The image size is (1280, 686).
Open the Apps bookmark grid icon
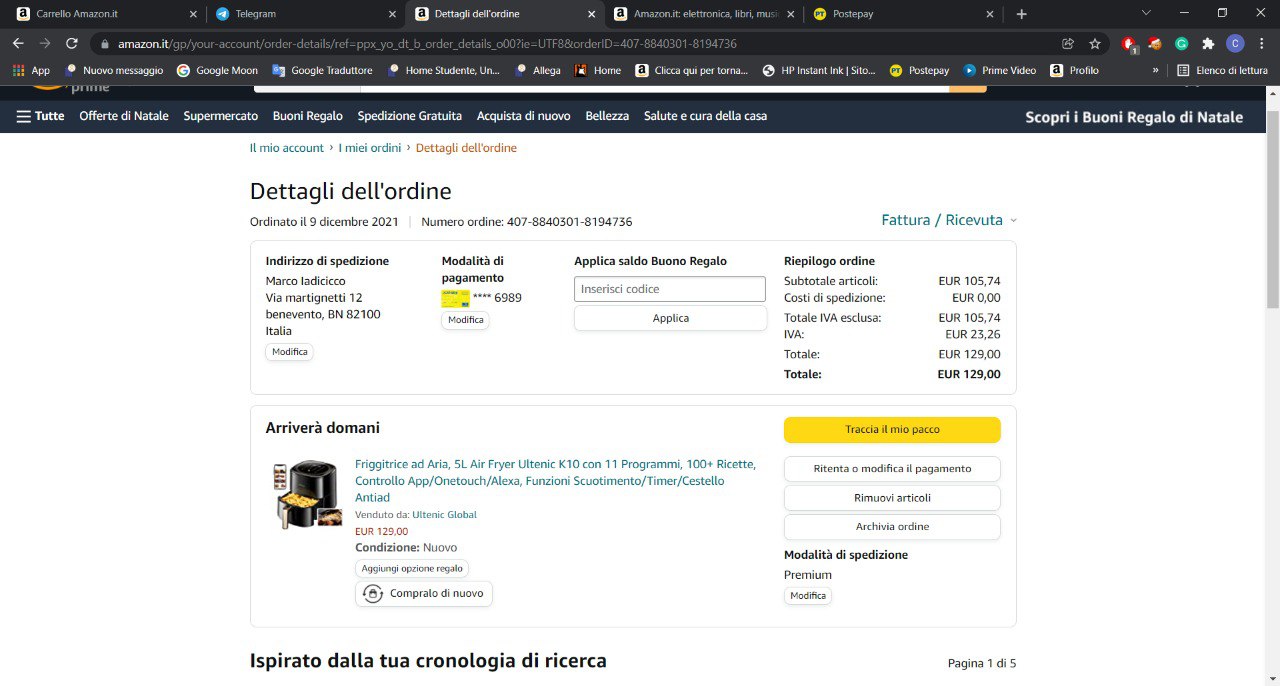[x=18, y=71]
